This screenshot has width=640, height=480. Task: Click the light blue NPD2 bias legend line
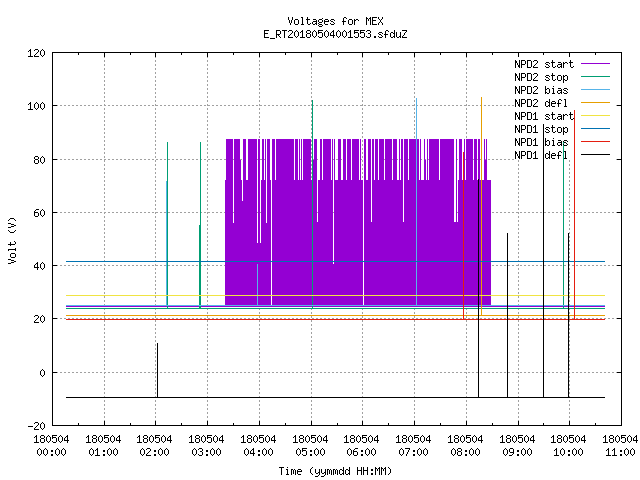(595, 90)
